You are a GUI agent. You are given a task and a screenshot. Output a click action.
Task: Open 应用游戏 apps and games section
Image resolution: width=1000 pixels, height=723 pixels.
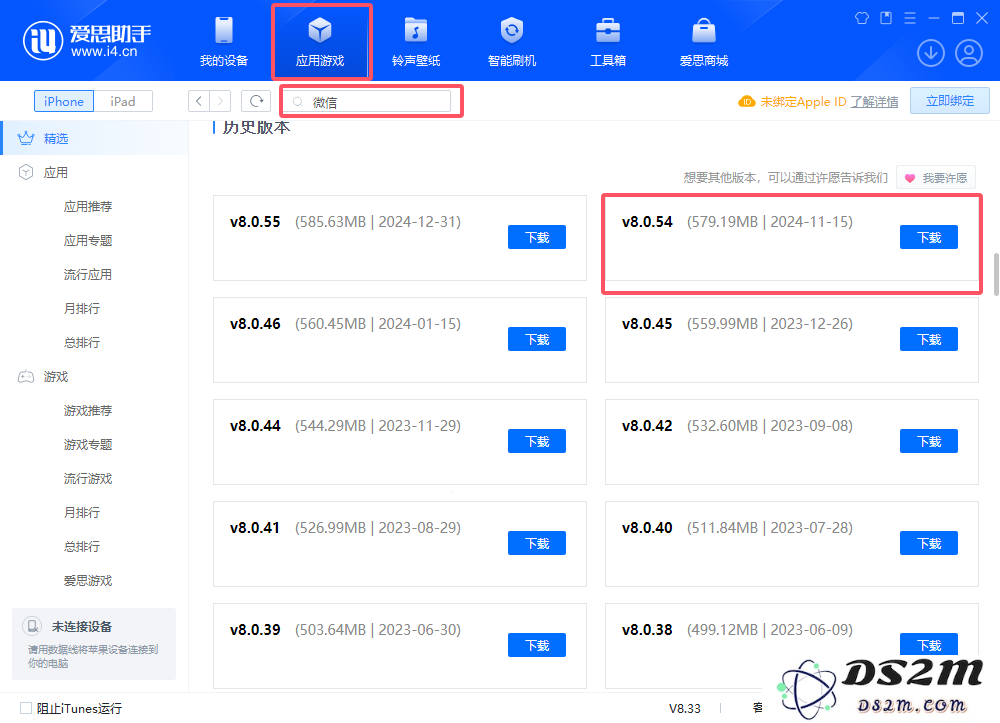point(320,42)
